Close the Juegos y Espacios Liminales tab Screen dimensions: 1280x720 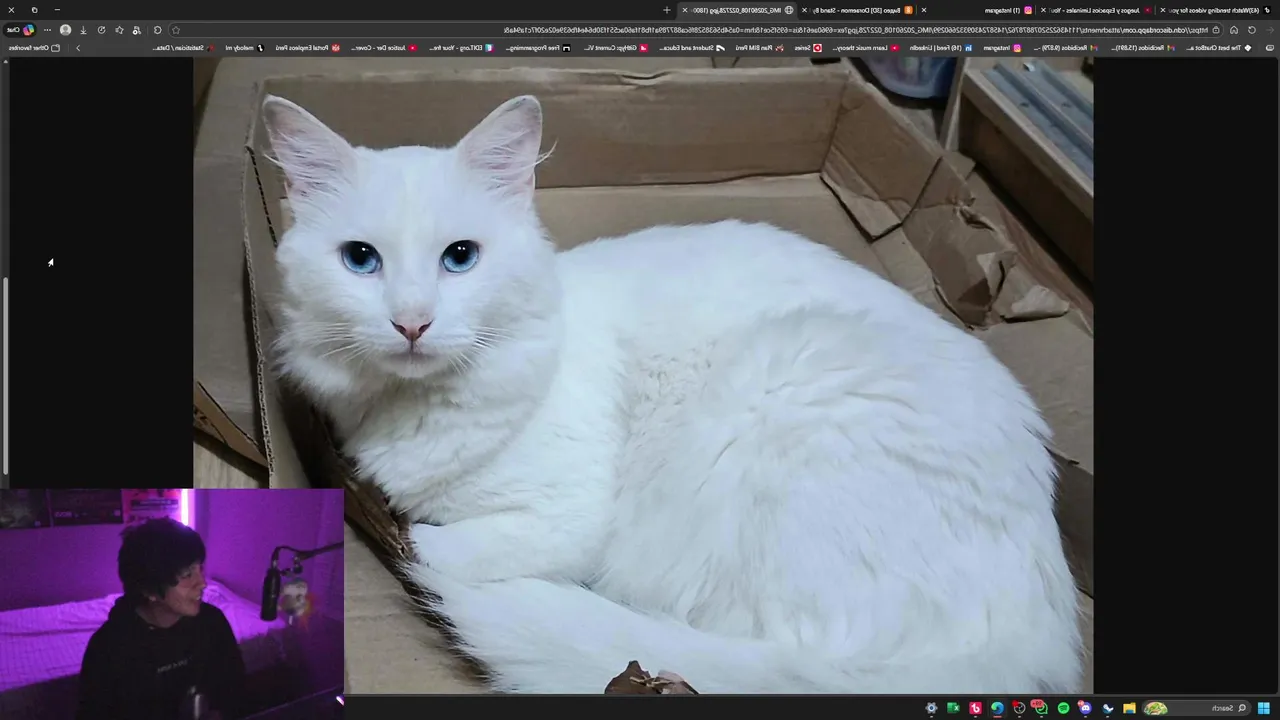1041,10
